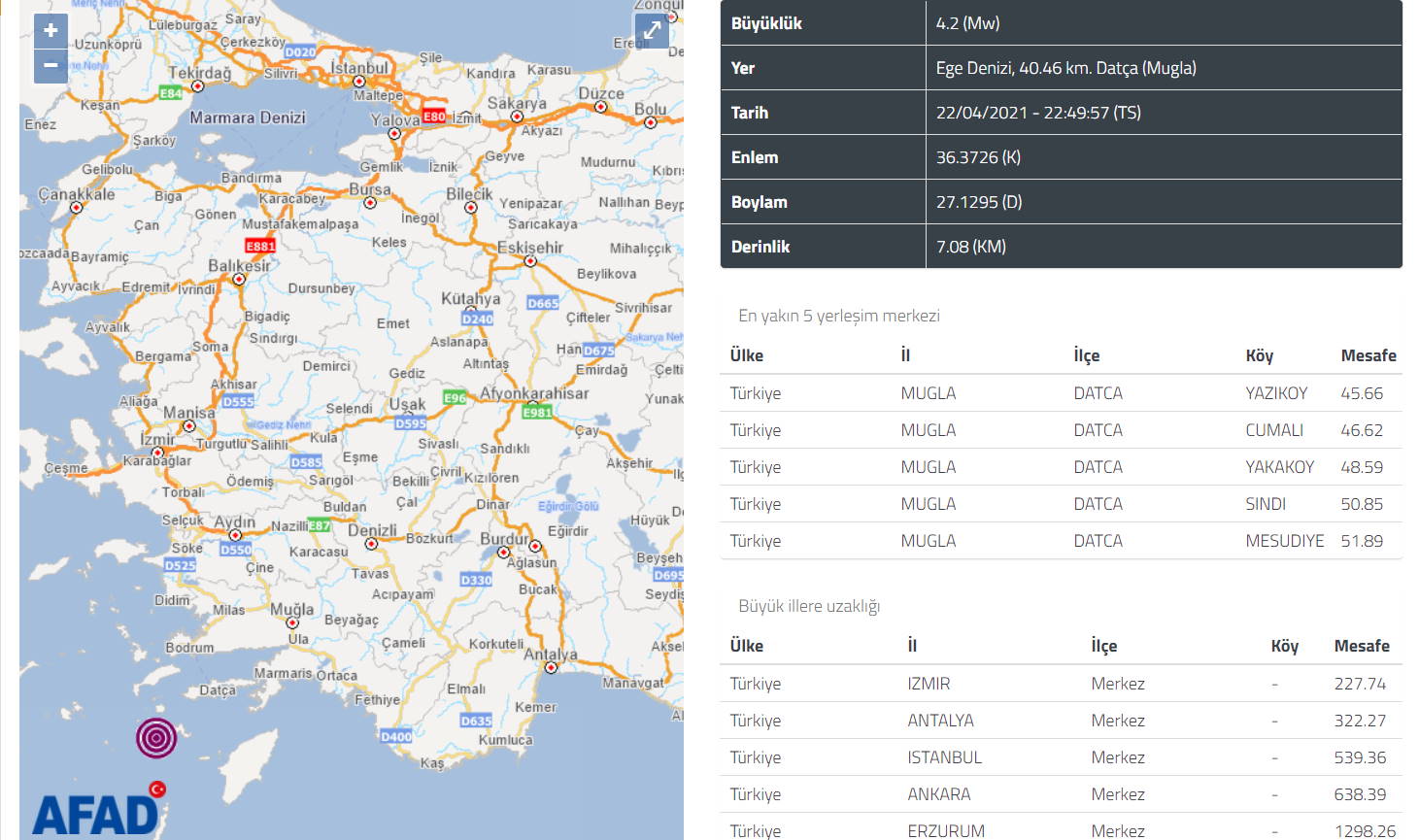1419x840 pixels.
Task: Click the İstanbul city marker
Action: tap(358, 83)
